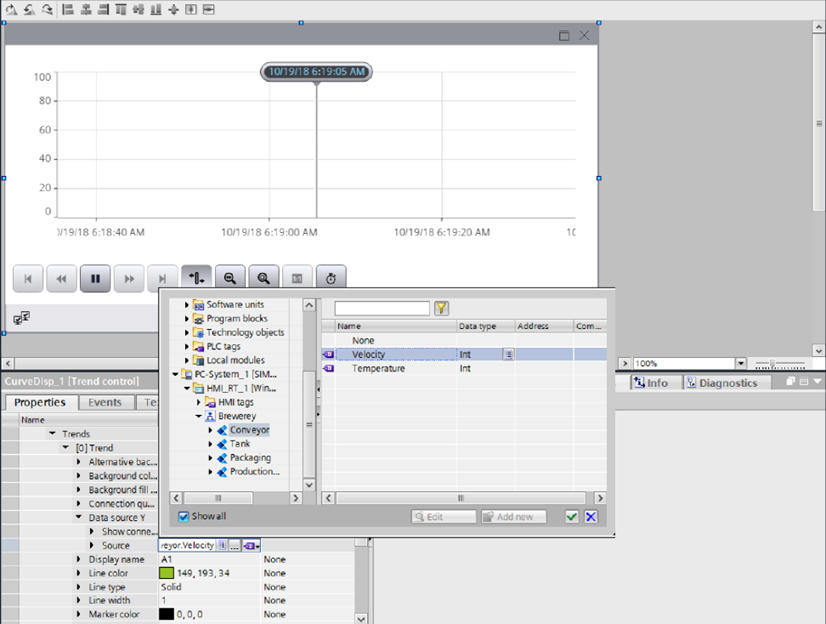The image size is (826, 624).
Task: Confirm selection with green checkmark
Action: [571, 516]
